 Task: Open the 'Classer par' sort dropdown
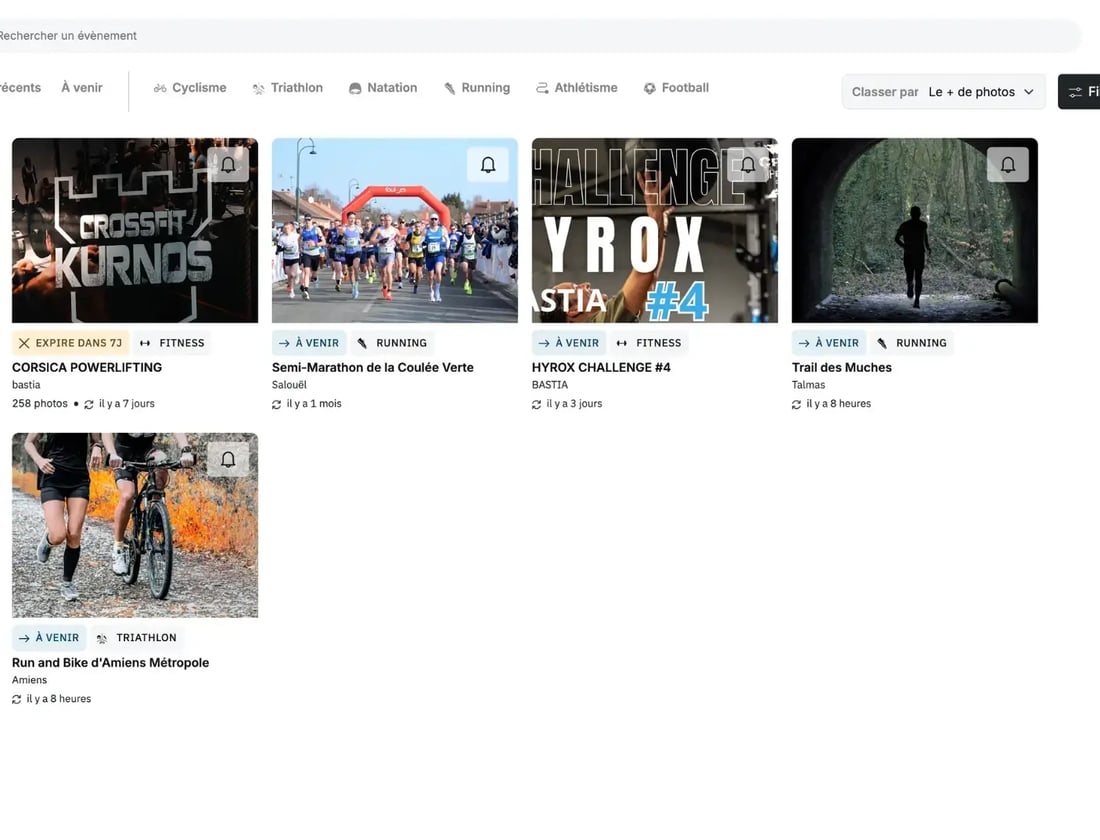pyautogui.click(x=944, y=92)
